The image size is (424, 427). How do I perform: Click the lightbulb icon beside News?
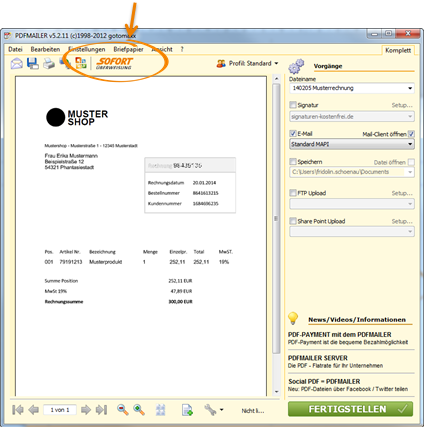tap(293, 318)
